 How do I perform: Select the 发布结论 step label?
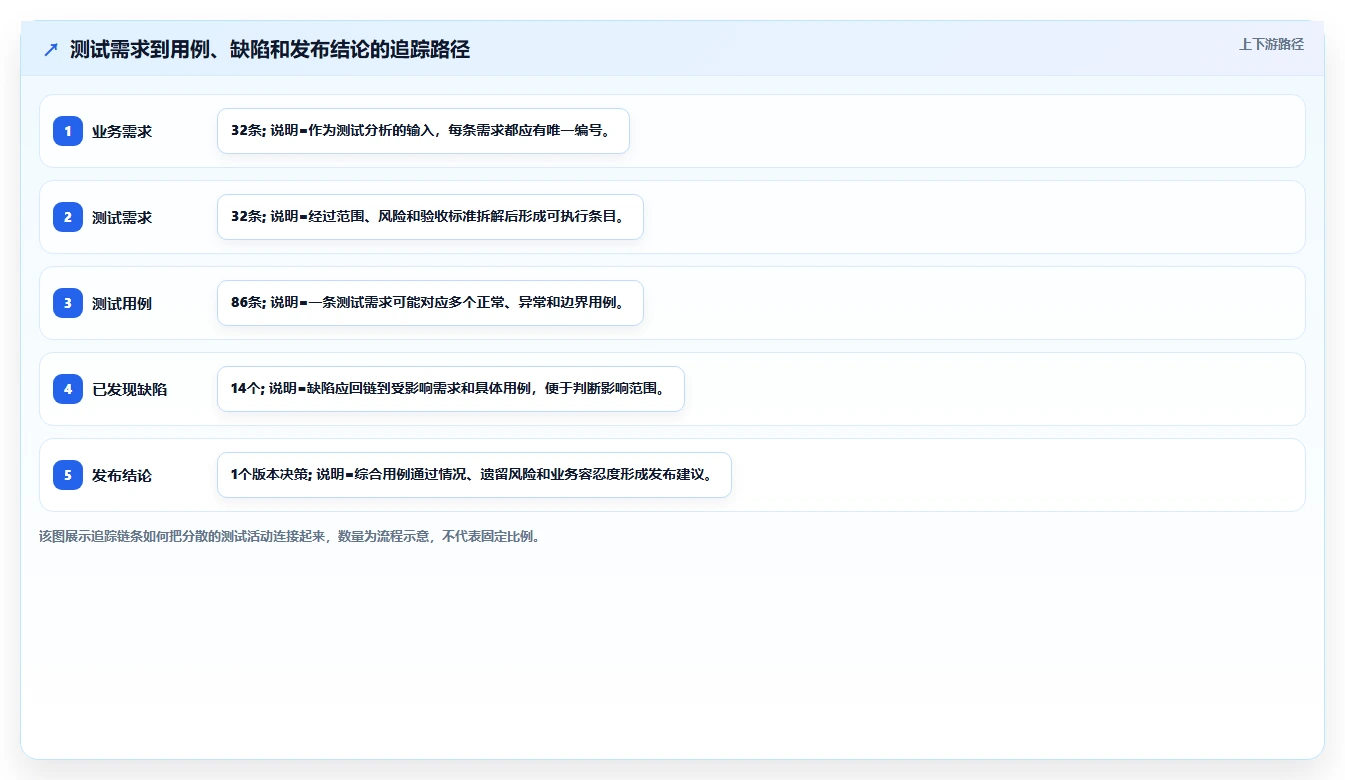pos(122,475)
